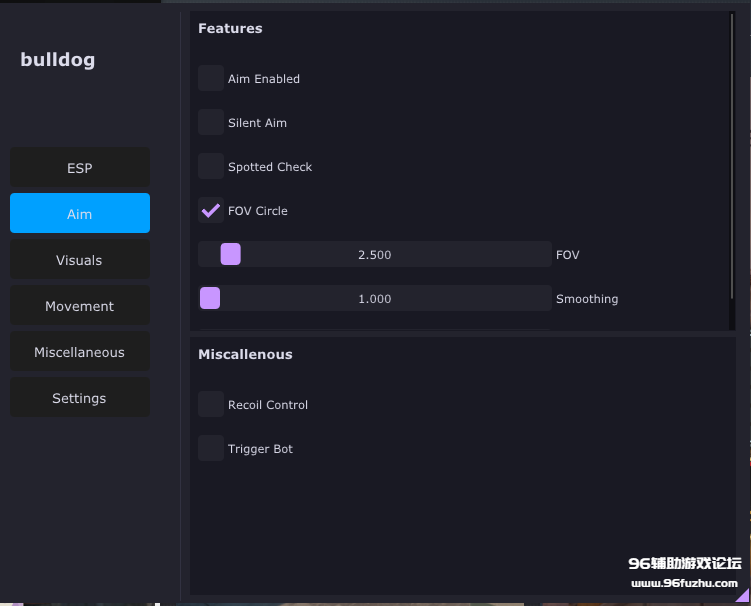This screenshot has height=606, width=751.
Task: Click the purple resize grip in window corner
Action: point(742,597)
